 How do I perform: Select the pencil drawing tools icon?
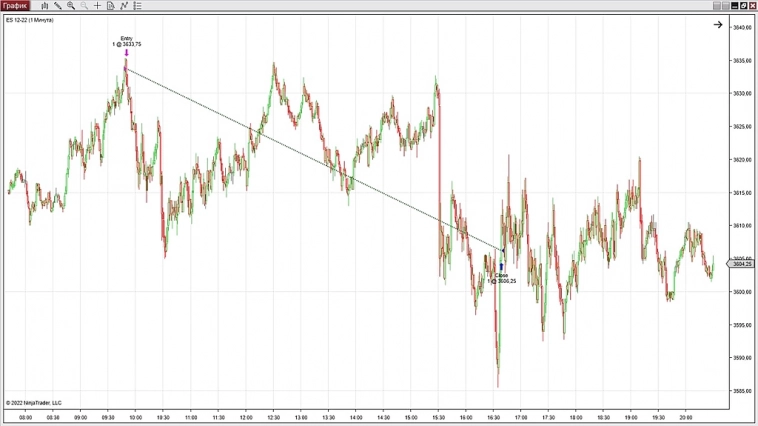pos(58,6)
